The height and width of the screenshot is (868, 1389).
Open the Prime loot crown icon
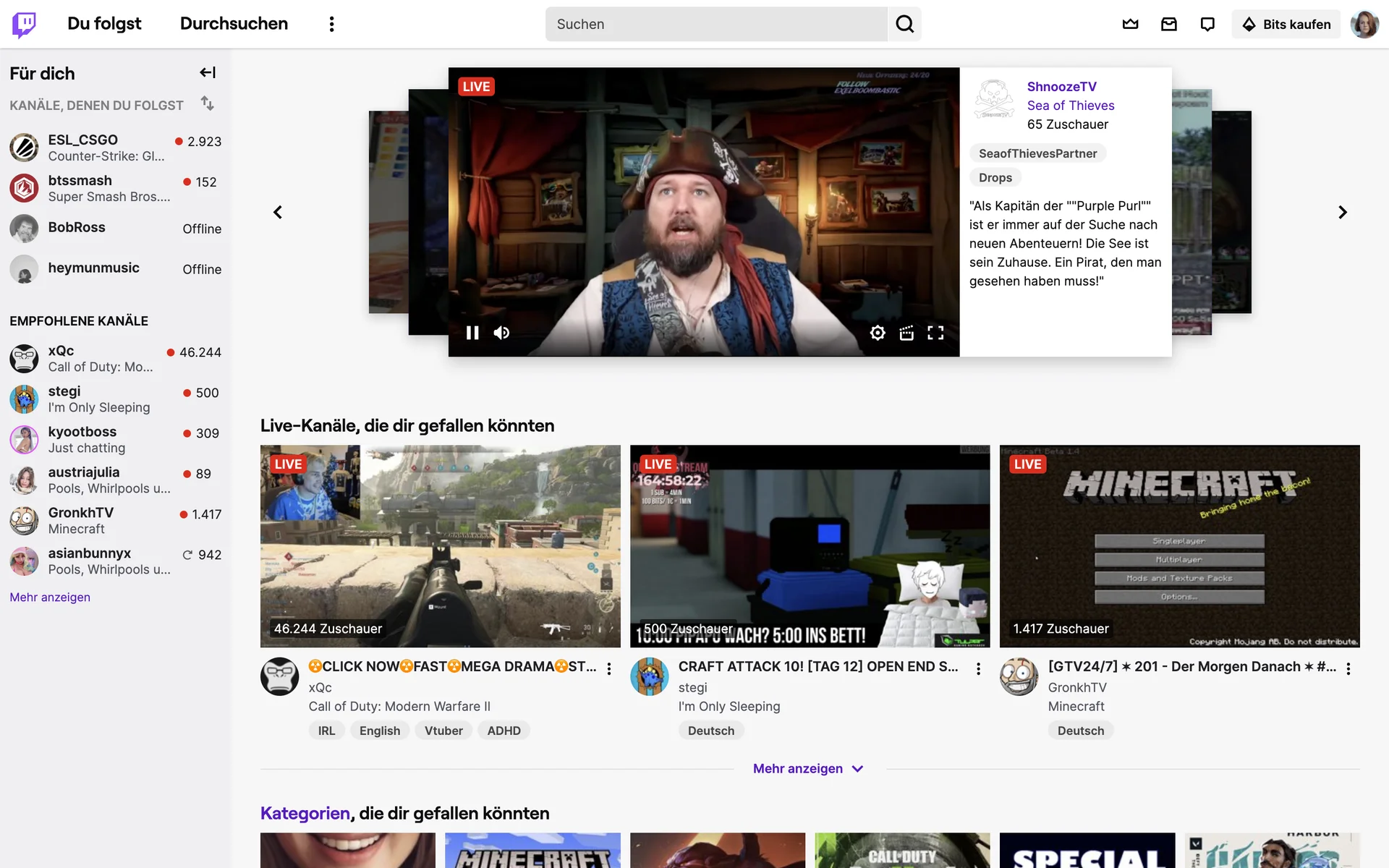tap(1130, 24)
